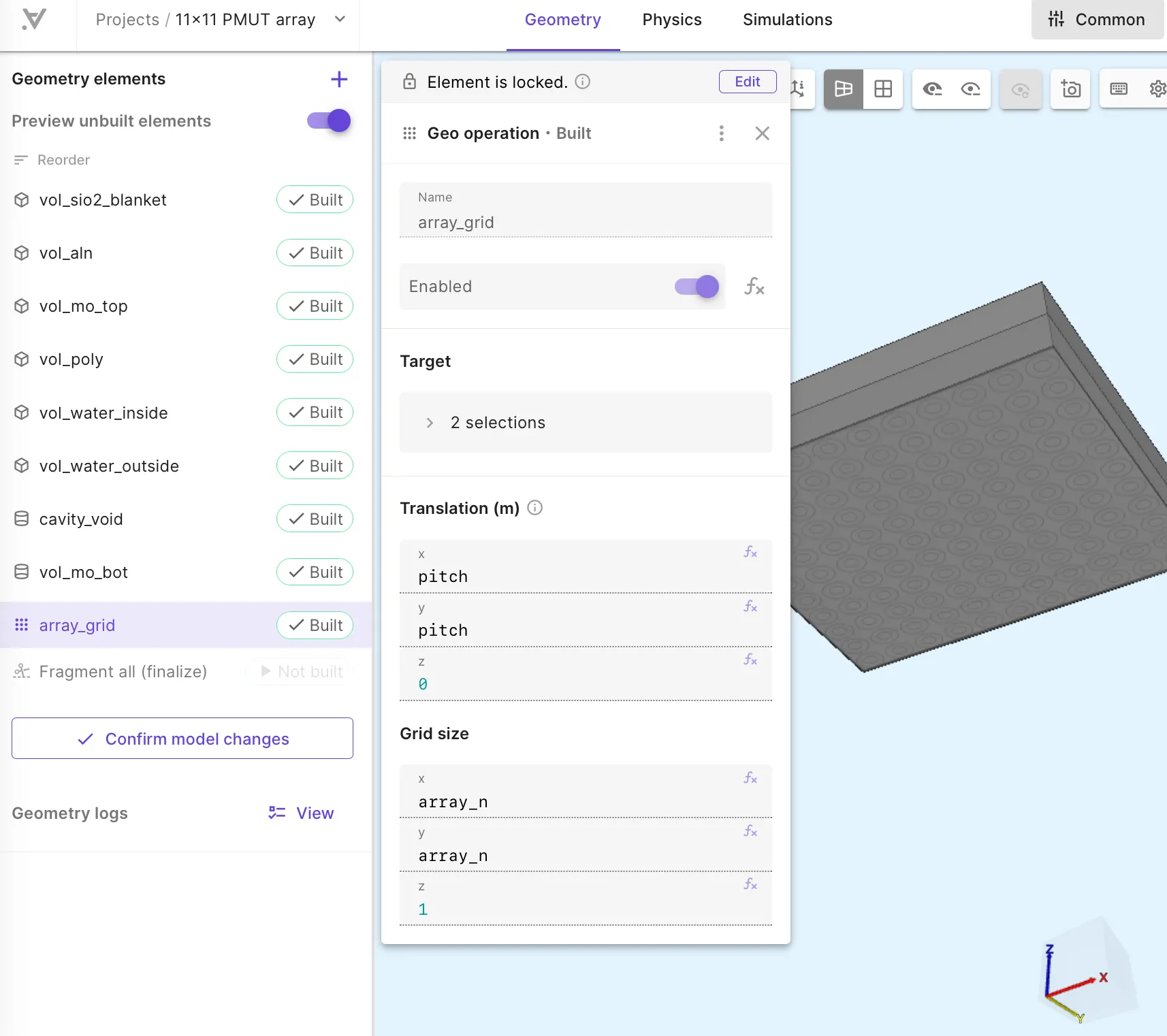Switch to perspective view mode

(x=844, y=89)
